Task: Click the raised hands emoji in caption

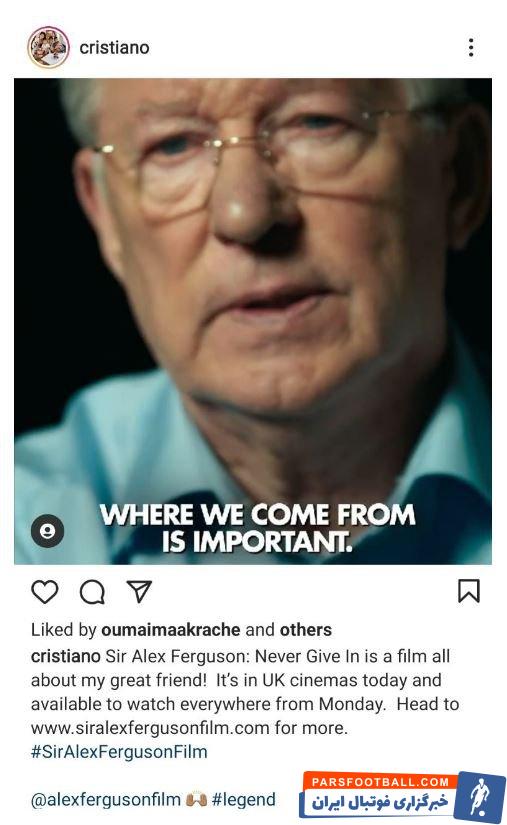Action: (x=196, y=800)
